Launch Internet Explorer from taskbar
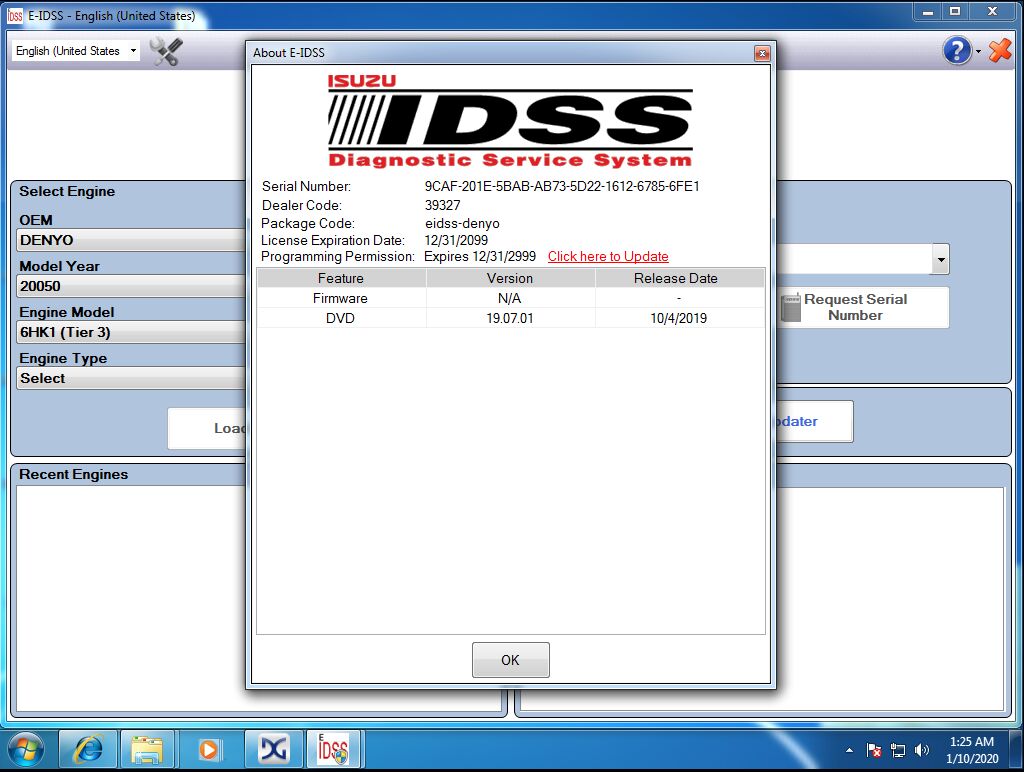Viewport: 1024px width, 772px height. click(x=88, y=749)
